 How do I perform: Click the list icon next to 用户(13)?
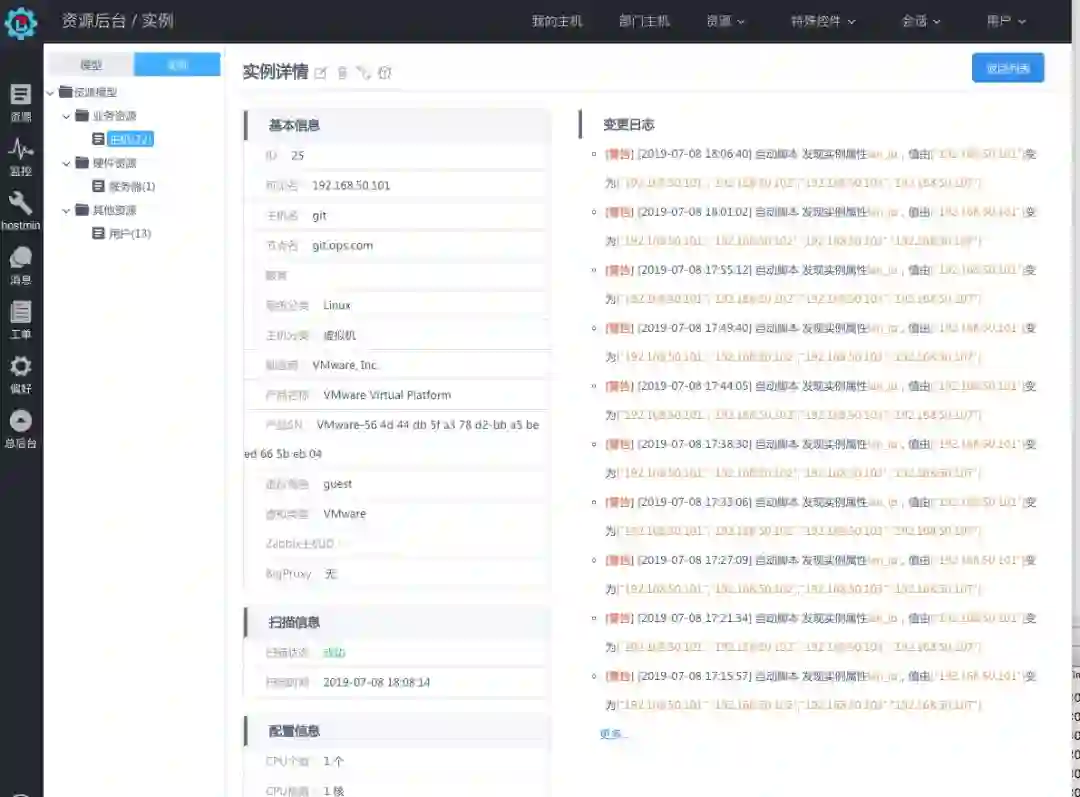click(x=98, y=233)
